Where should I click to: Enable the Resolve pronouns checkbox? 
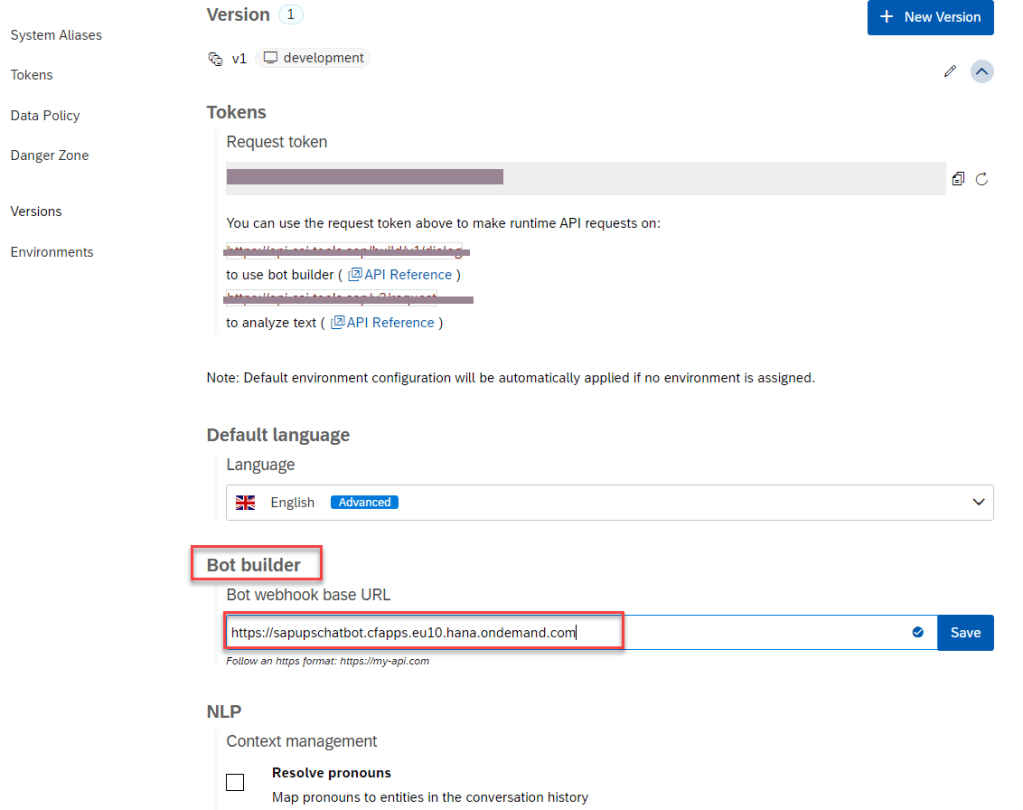coord(235,782)
